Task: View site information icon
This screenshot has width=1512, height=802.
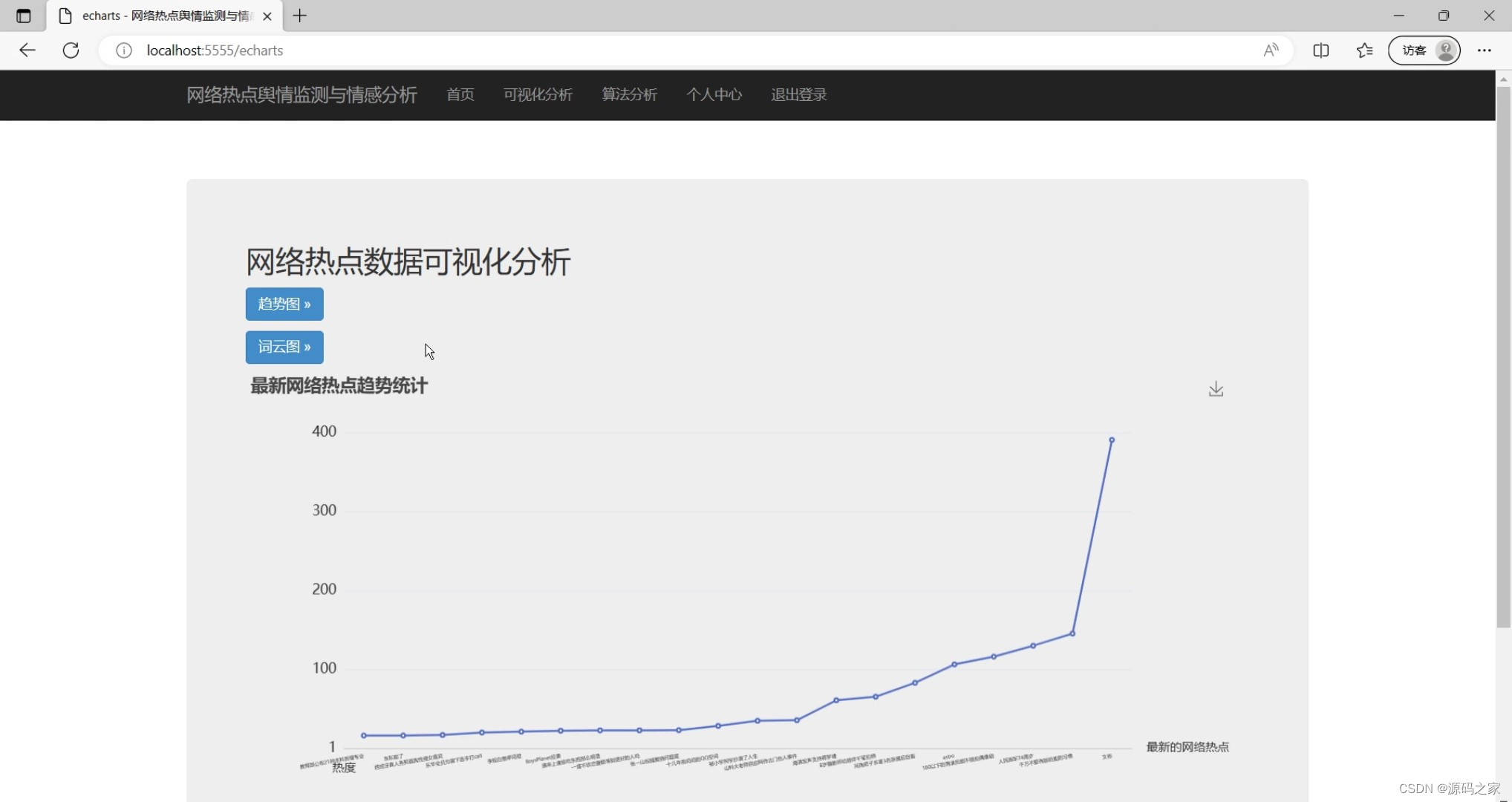Action: click(124, 50)
